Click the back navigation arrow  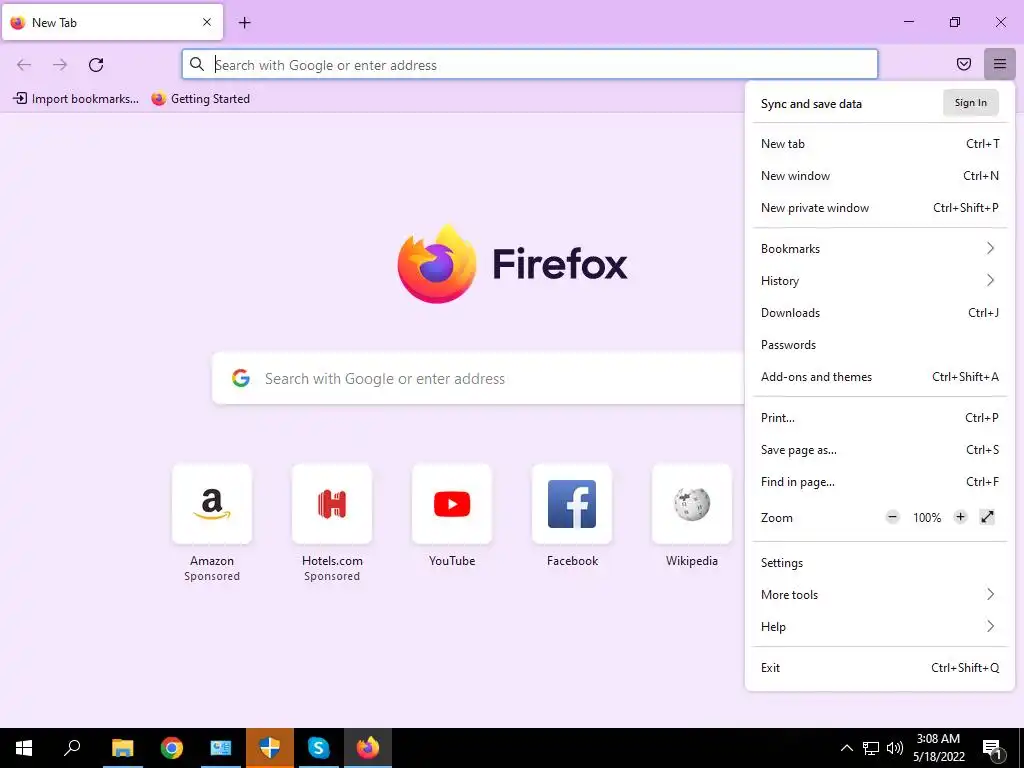(x=24, y=65)
